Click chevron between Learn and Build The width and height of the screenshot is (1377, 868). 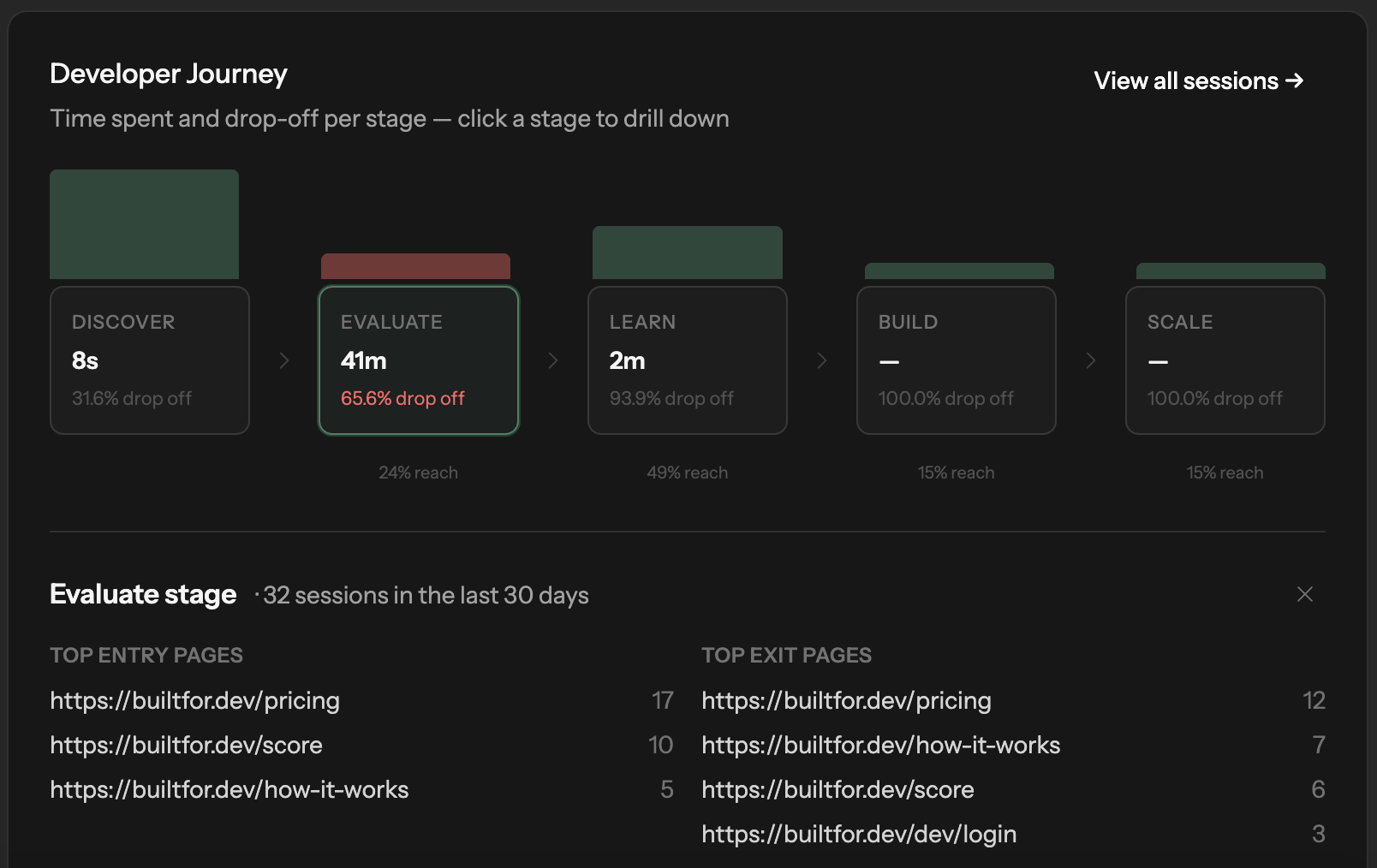[x=822, y=360]
